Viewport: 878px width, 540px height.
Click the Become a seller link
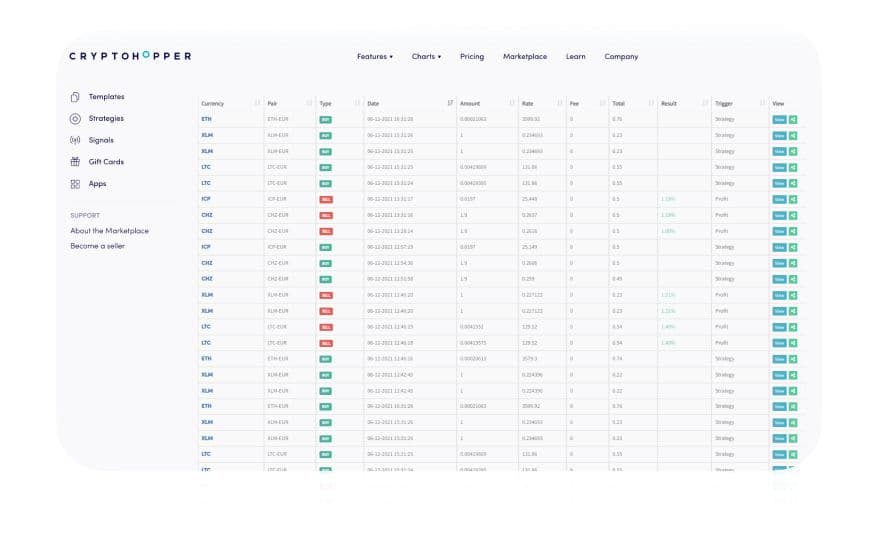97,246
